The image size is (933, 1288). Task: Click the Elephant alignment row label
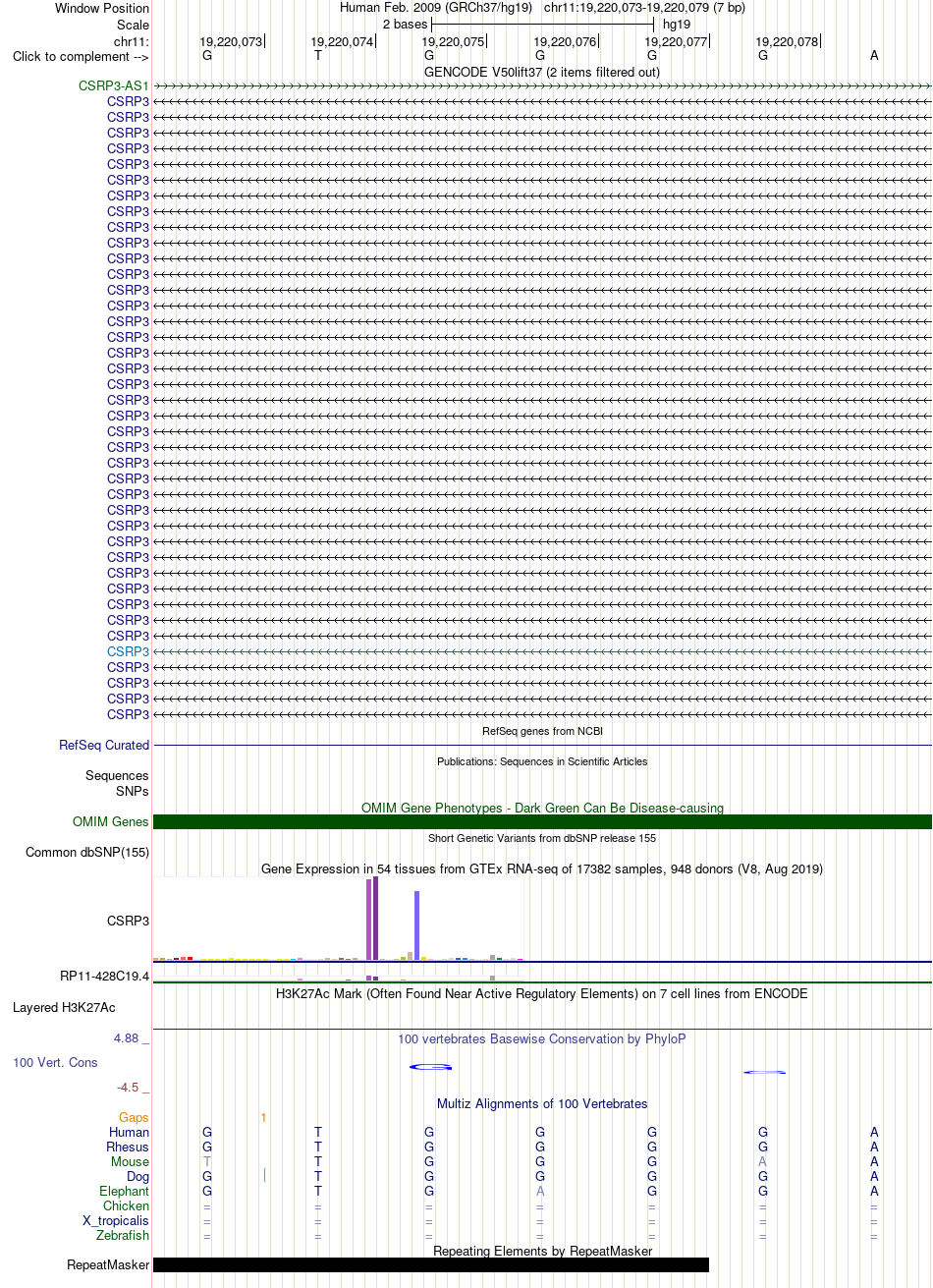click(x=125, y=1191)
